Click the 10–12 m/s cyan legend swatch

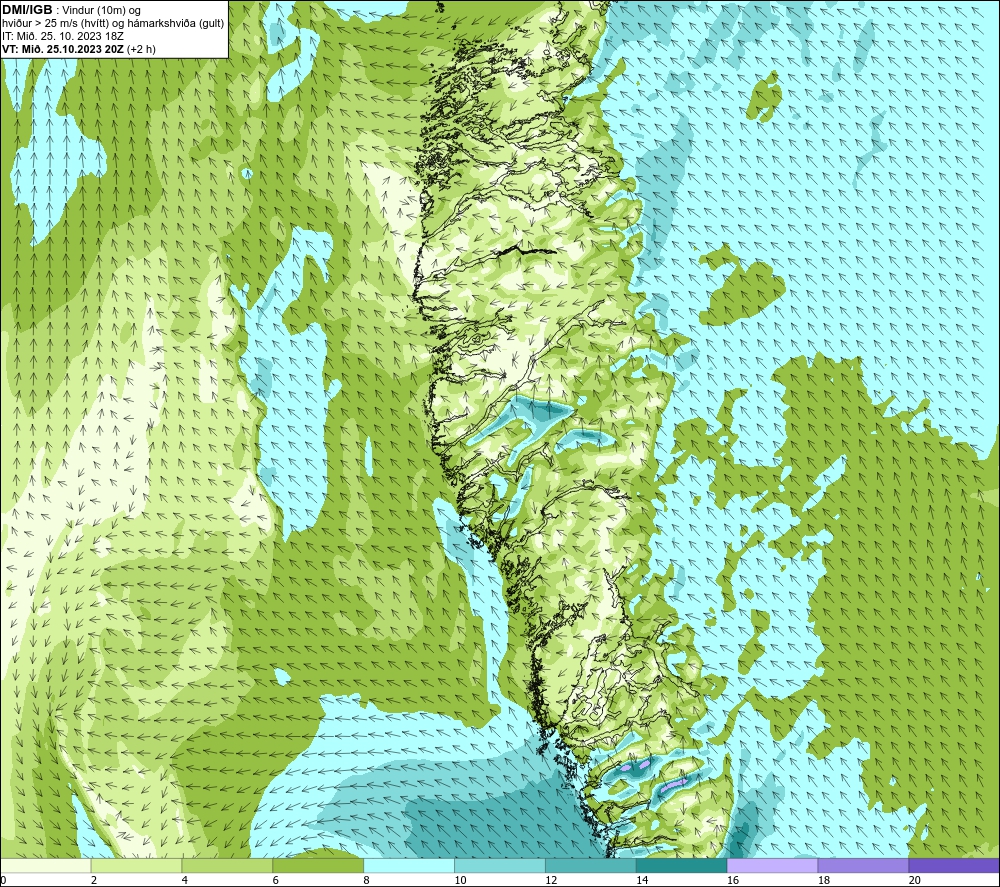(500, 865)
